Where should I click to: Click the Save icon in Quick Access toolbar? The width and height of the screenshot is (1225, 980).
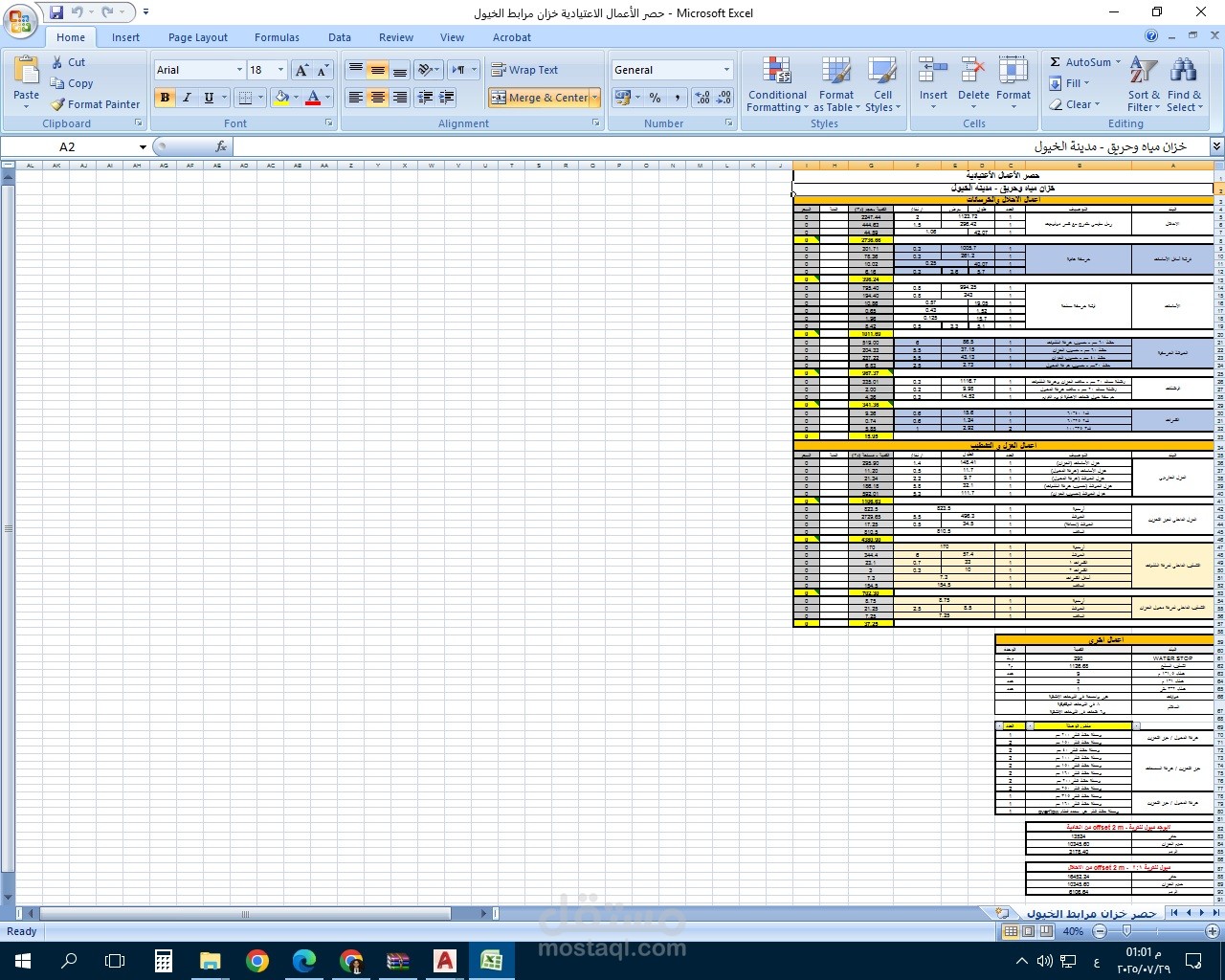[x=56, y=13]
